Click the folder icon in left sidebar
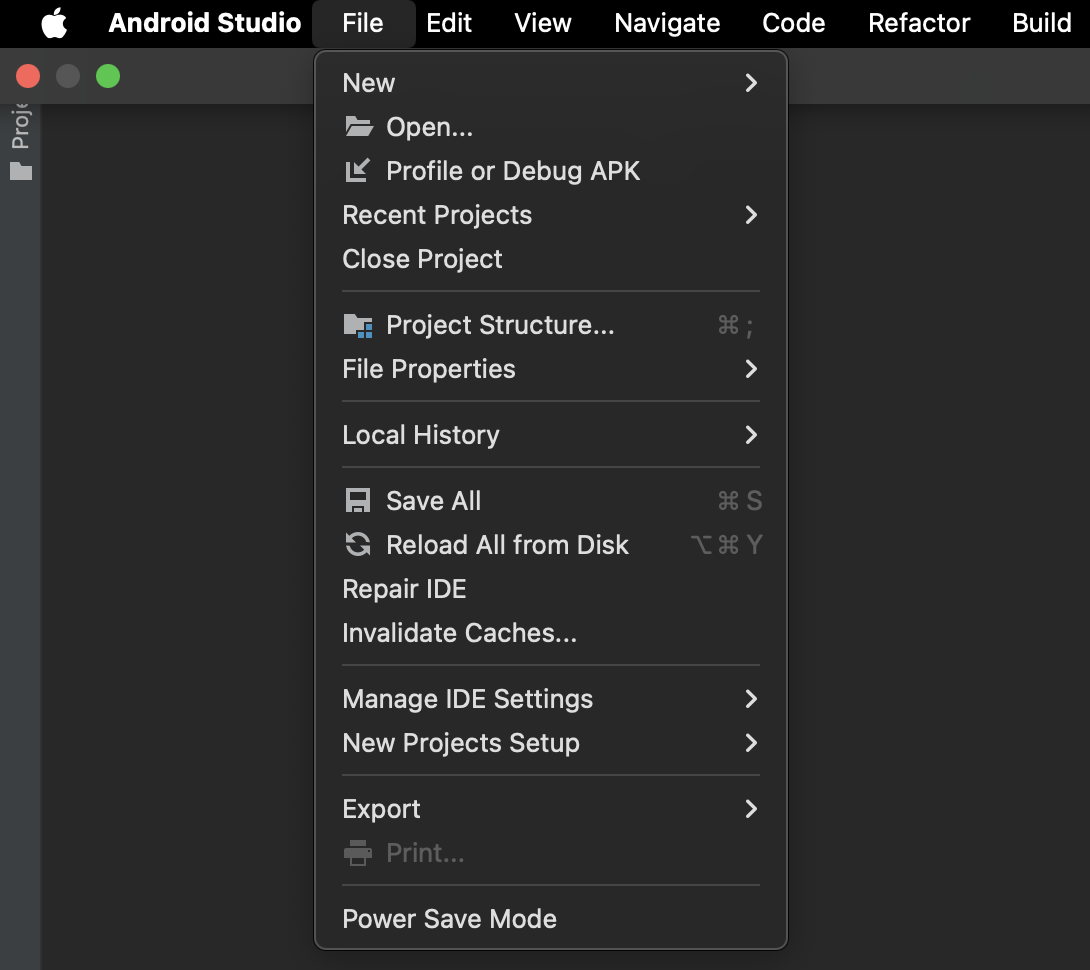1090x970 pixels. click(21, 171)
